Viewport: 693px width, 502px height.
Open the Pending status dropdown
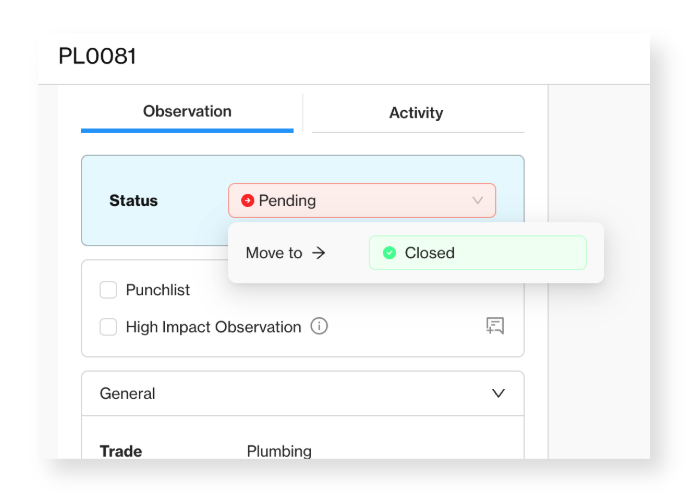tap(362, 201)
